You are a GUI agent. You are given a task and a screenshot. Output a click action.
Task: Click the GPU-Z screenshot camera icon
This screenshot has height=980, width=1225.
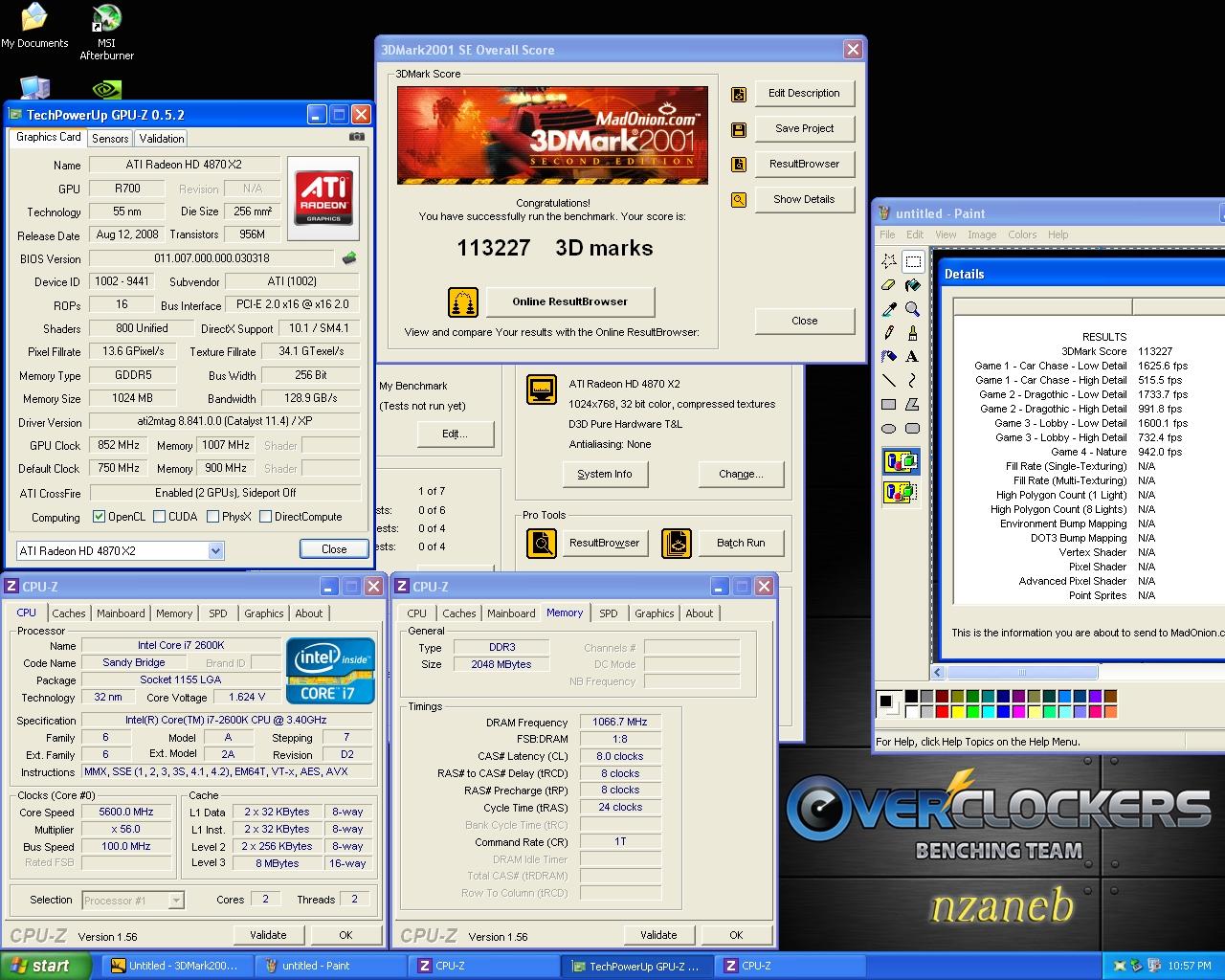click(357, 137)
